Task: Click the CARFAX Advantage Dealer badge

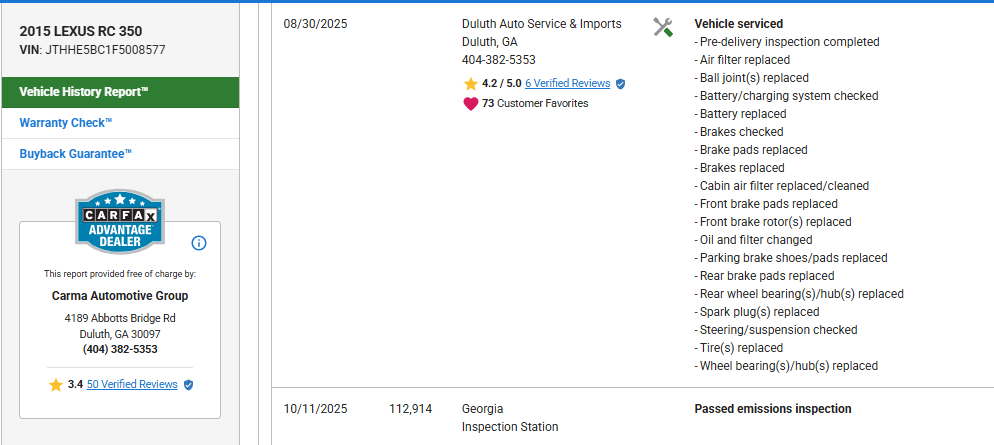Action: (120, 221)
